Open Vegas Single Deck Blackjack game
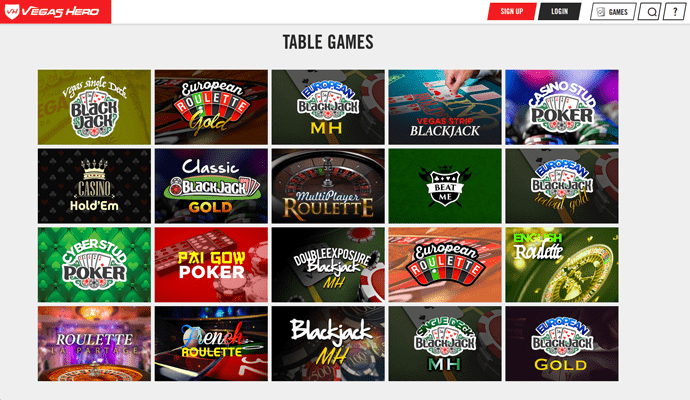The width and height of the screenshot is (690, 400). click(94, 107)
